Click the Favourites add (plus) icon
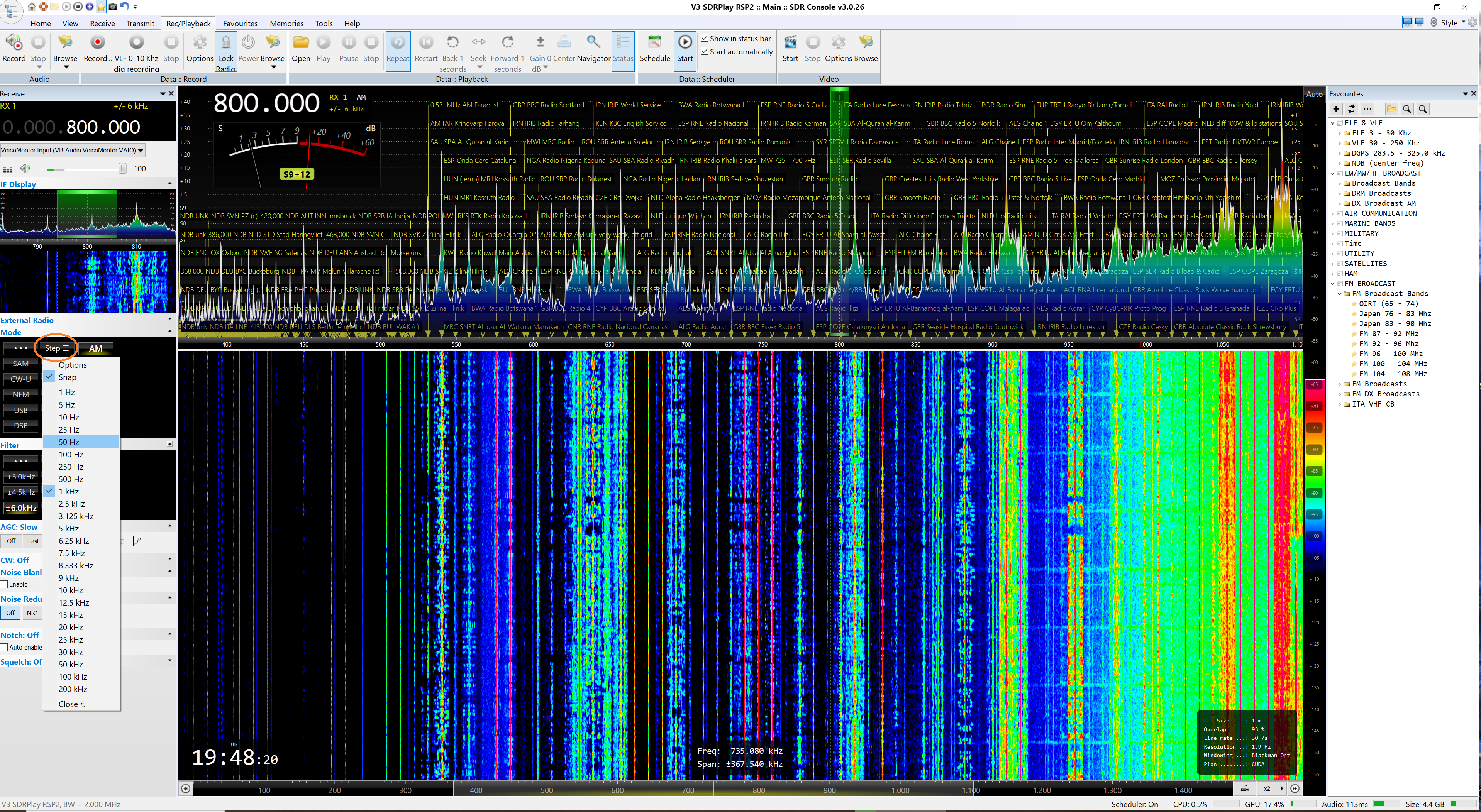 click(x=1336, y=109)
